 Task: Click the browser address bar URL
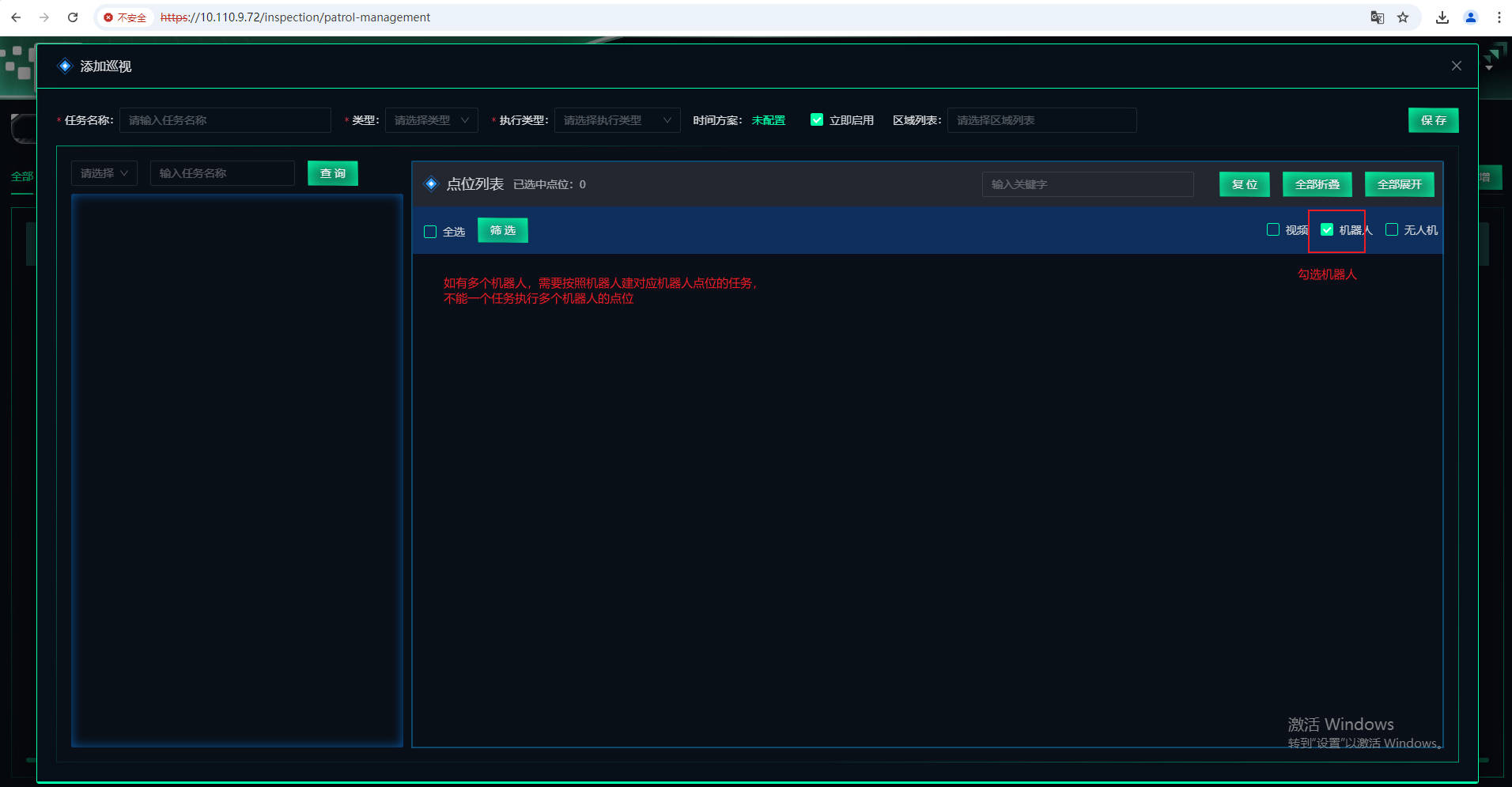[296, 17]
